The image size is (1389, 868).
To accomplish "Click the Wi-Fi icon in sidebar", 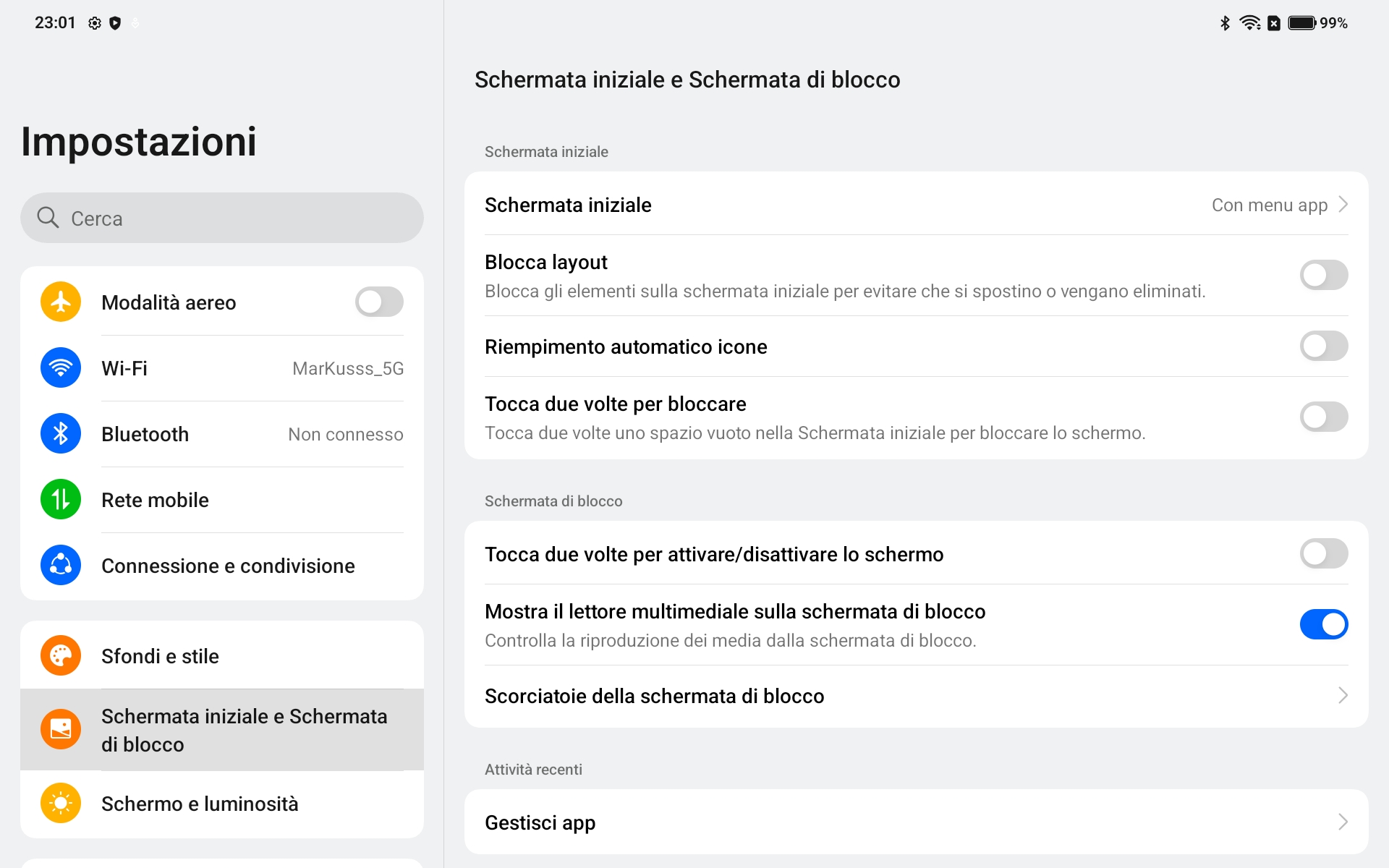I will click(x=61, y=367).
